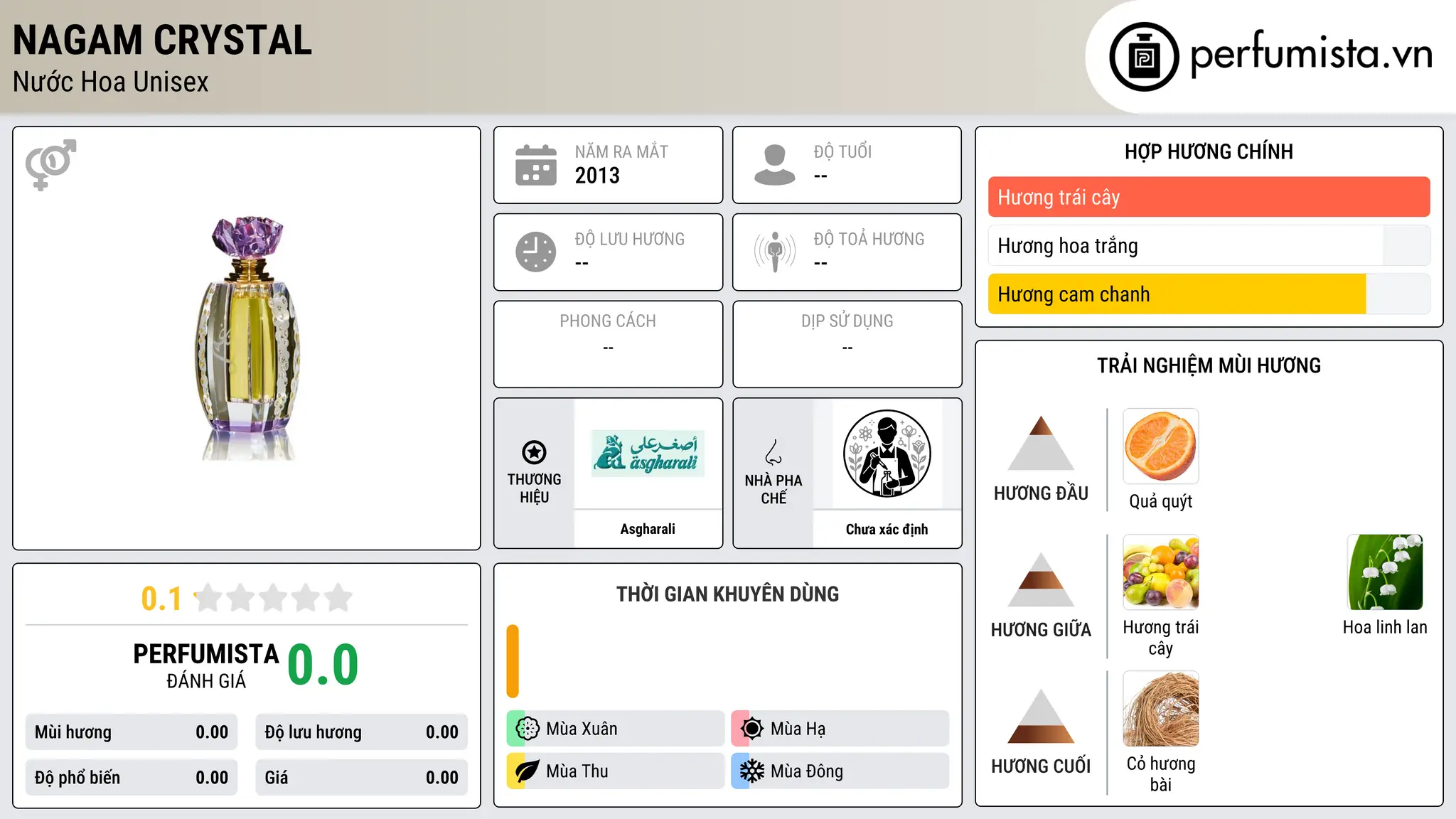Click the PHONG CÁCH card label

pos(608,321)
